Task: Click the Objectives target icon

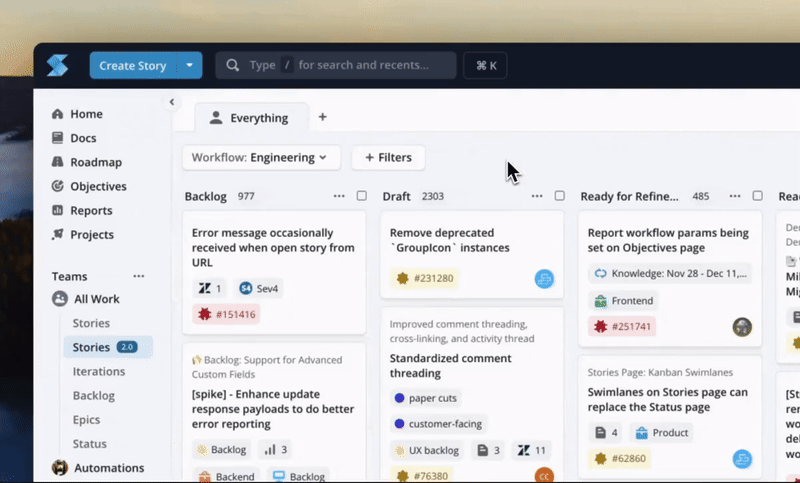Action: 57,186
